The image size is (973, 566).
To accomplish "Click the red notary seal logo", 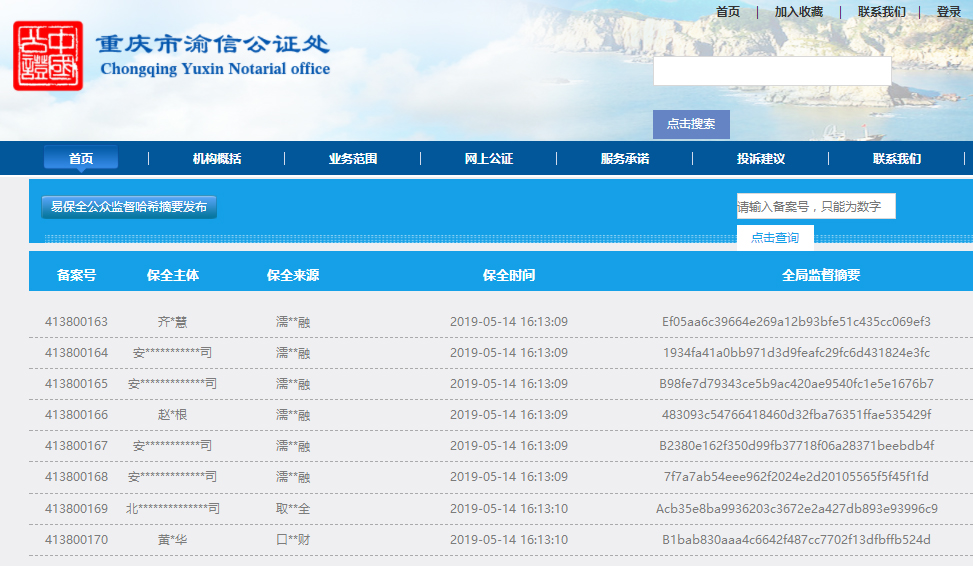I will pos(48,56).
